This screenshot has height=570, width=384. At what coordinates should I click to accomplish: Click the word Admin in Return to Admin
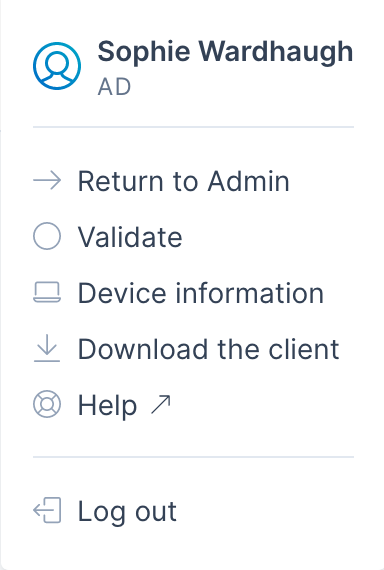(249, 181)
